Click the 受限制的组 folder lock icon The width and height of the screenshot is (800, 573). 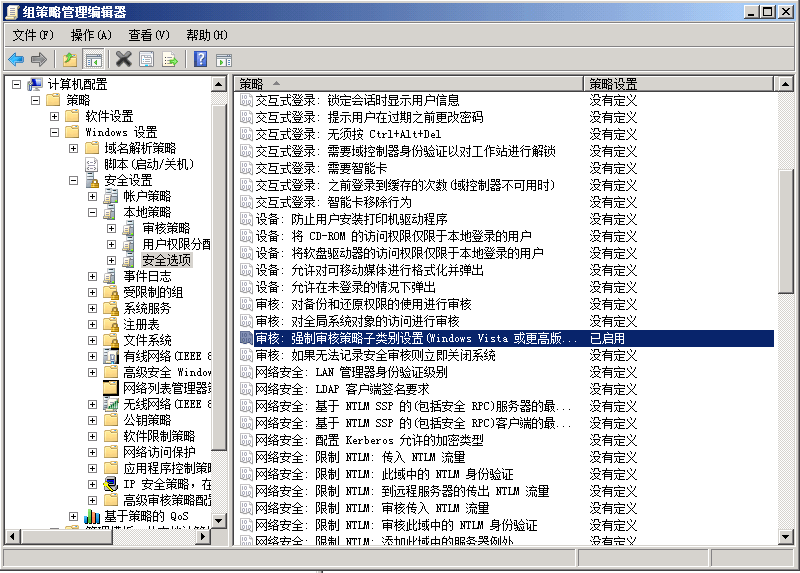tap(111, 292)
